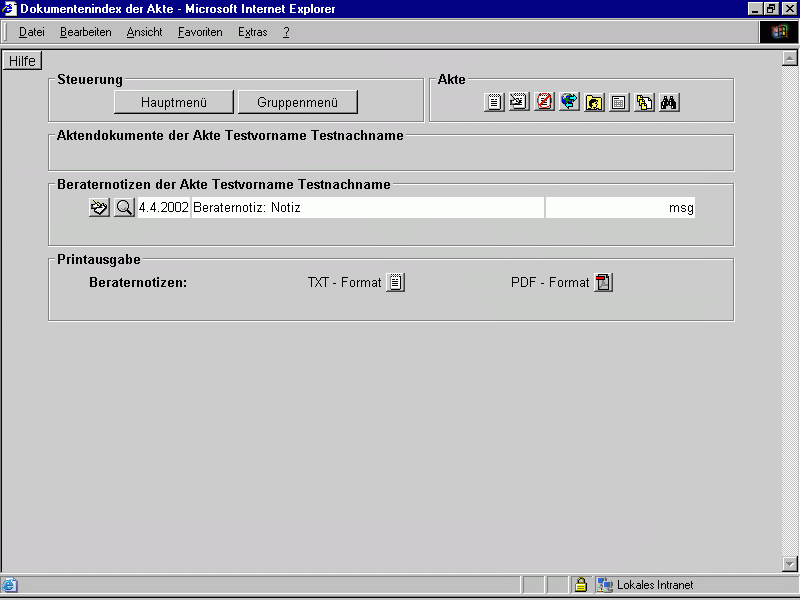Click the image document icon in Akte
This screenshot has height=600, width=800.
pyautogui.click(x=519, y=102)
